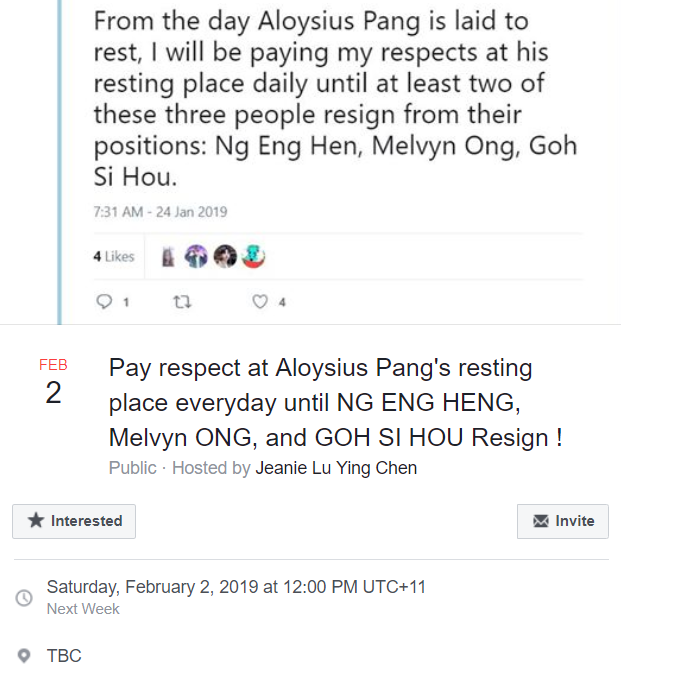Viewport: 674px width, 675px height.
Task: Click the event title text
Action: pos(335,402)
